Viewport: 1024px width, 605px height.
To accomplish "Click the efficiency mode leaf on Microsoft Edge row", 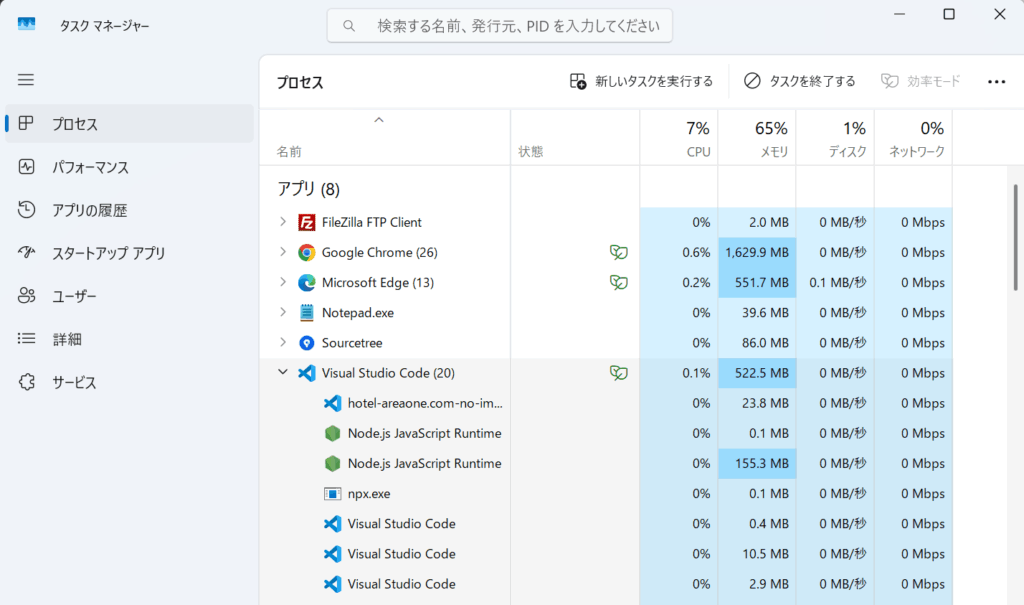I will [x=618, y=282].
